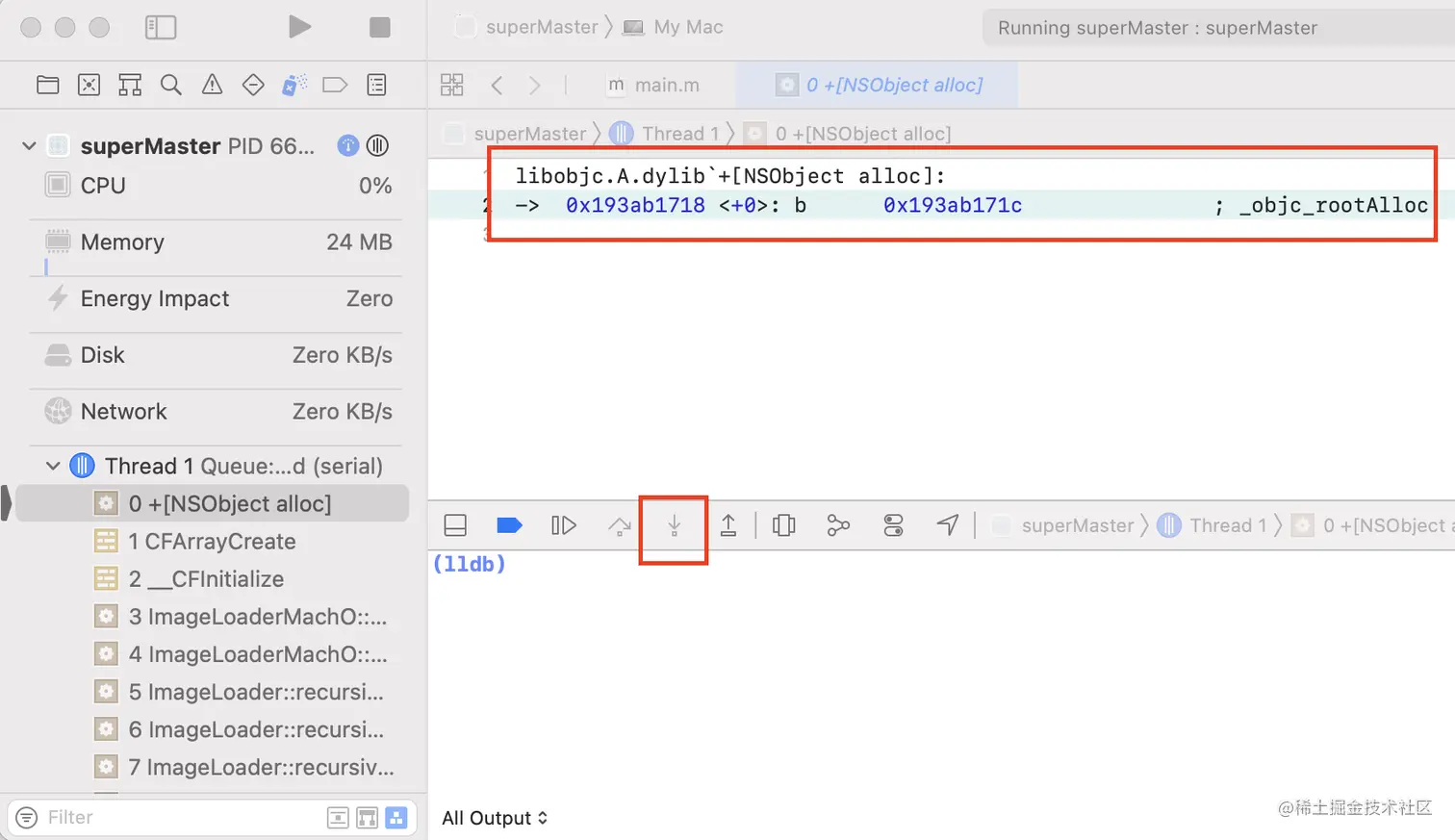The height and width of the screenshot is (840, 1455).
Task: Select frame 7 ImageLoader::recursiv
Action: pos(214,767)
